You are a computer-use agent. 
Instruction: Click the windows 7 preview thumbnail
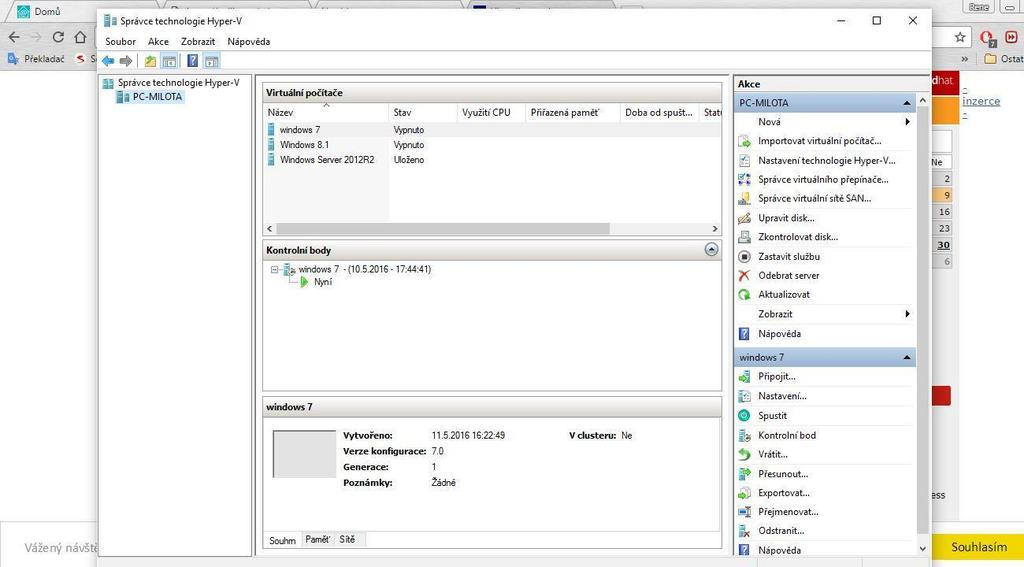click(304, 454)
